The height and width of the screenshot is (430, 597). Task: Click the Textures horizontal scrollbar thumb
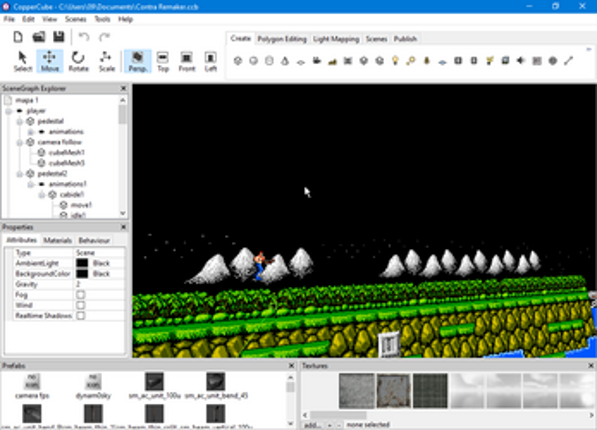pos(338,415)
